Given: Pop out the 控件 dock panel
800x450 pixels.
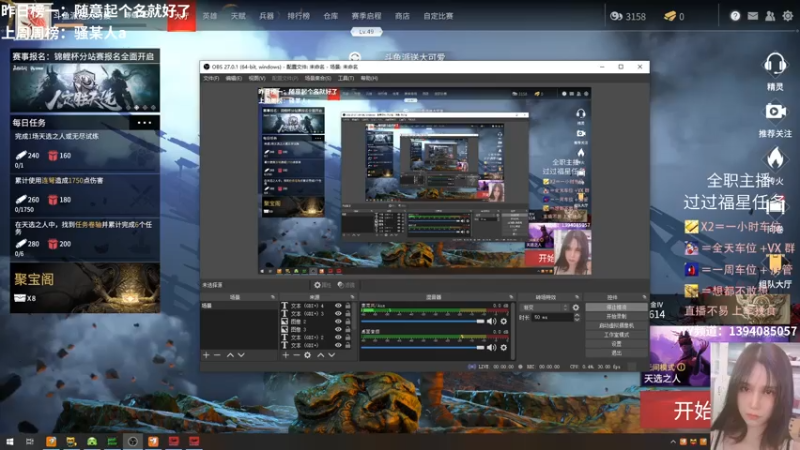Looking at the screenshot, I should 644,297.
